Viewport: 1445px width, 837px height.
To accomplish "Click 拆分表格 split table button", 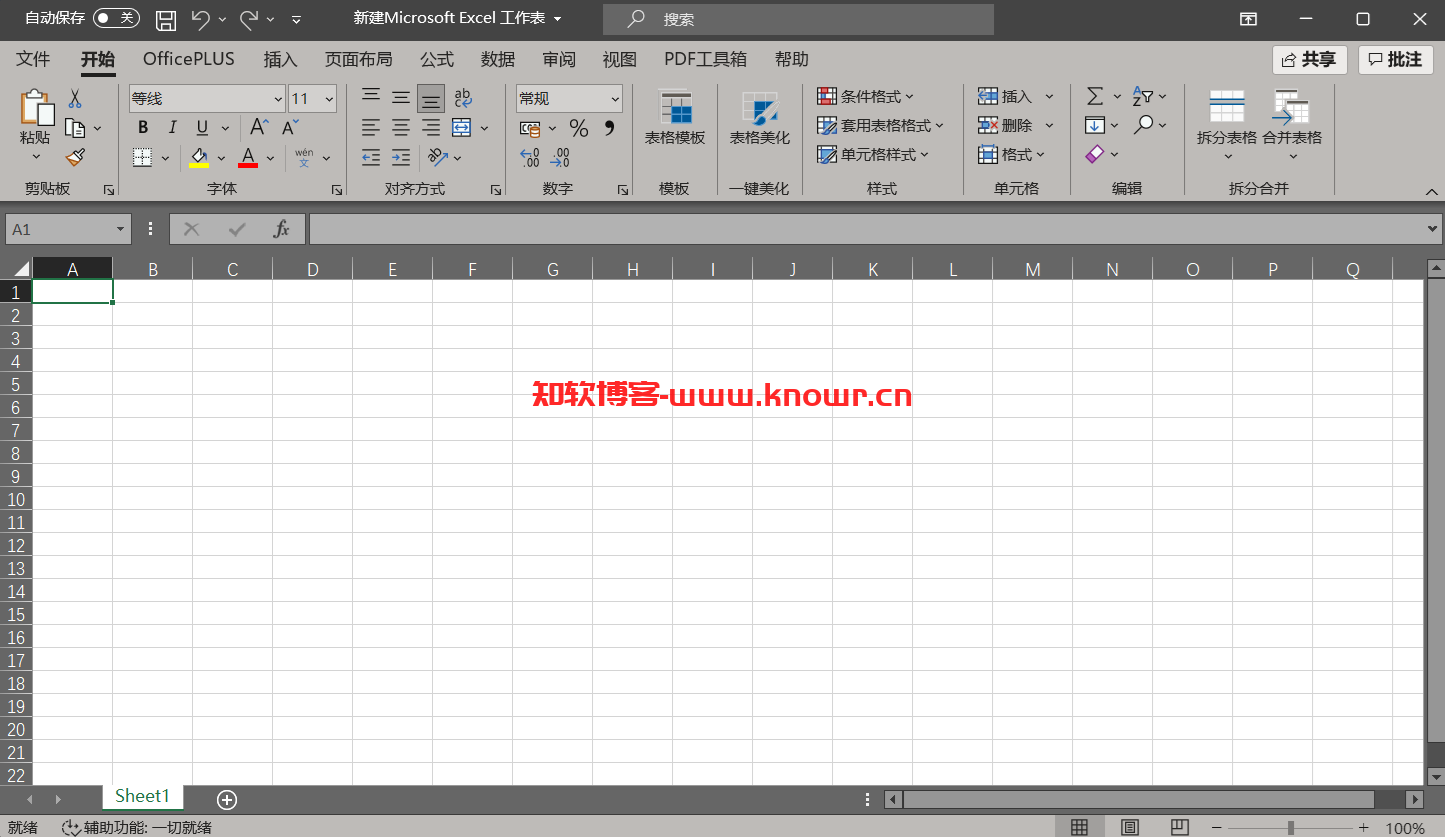I will 1227,124.
